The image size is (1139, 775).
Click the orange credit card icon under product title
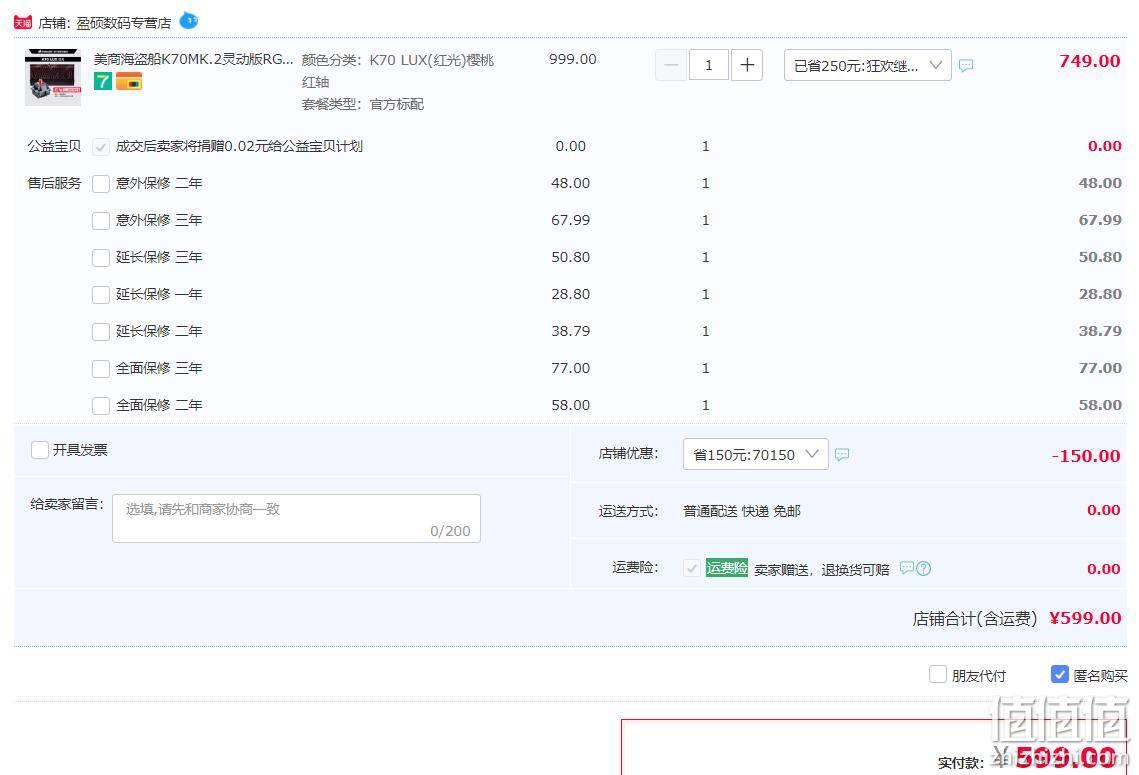click(x=129, y=81)
